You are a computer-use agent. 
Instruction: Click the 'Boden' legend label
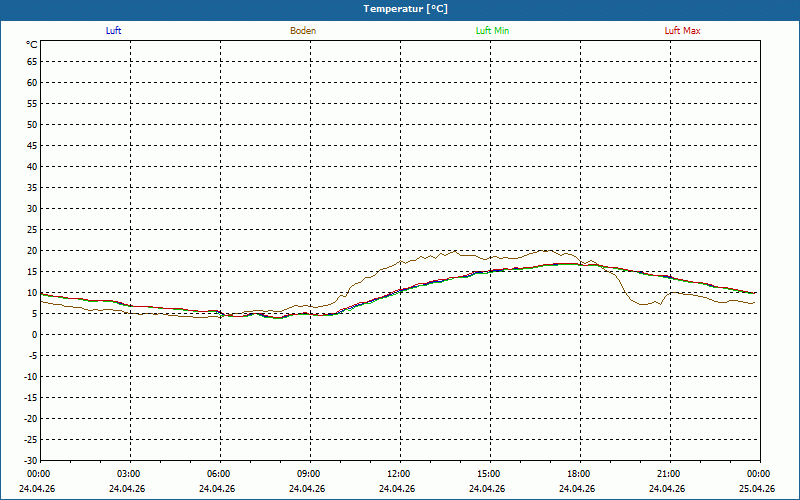click(x=303, y=31)
